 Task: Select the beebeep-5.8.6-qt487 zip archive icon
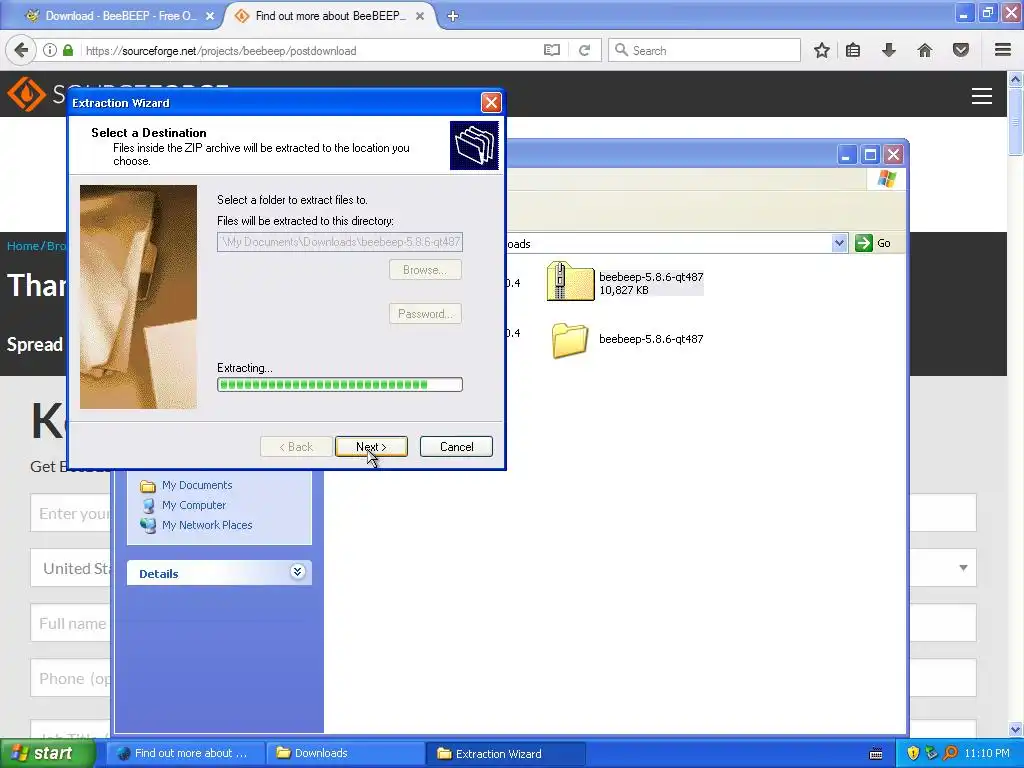pos(570,281)
